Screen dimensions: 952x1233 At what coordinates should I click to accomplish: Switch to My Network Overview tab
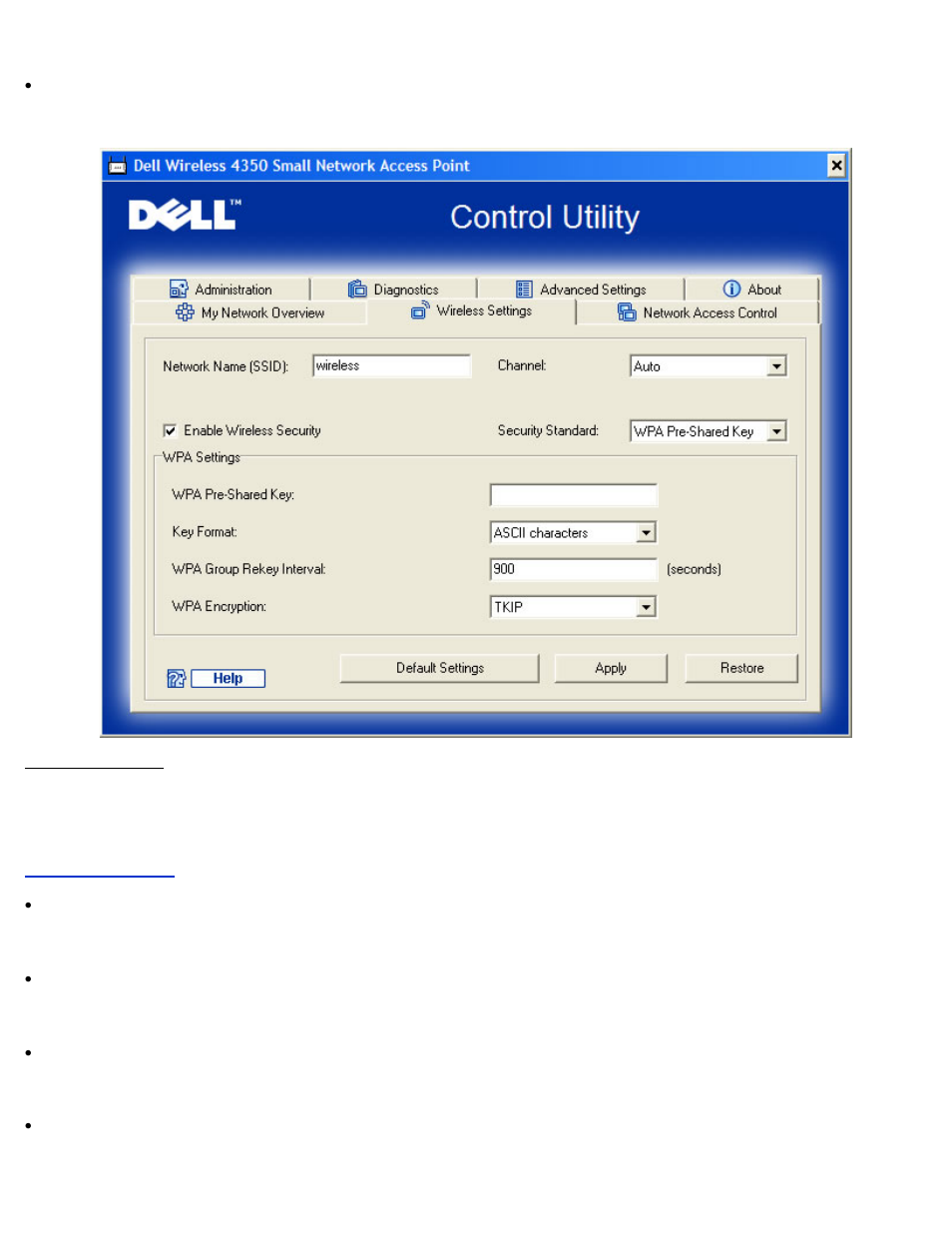(249, 312)
